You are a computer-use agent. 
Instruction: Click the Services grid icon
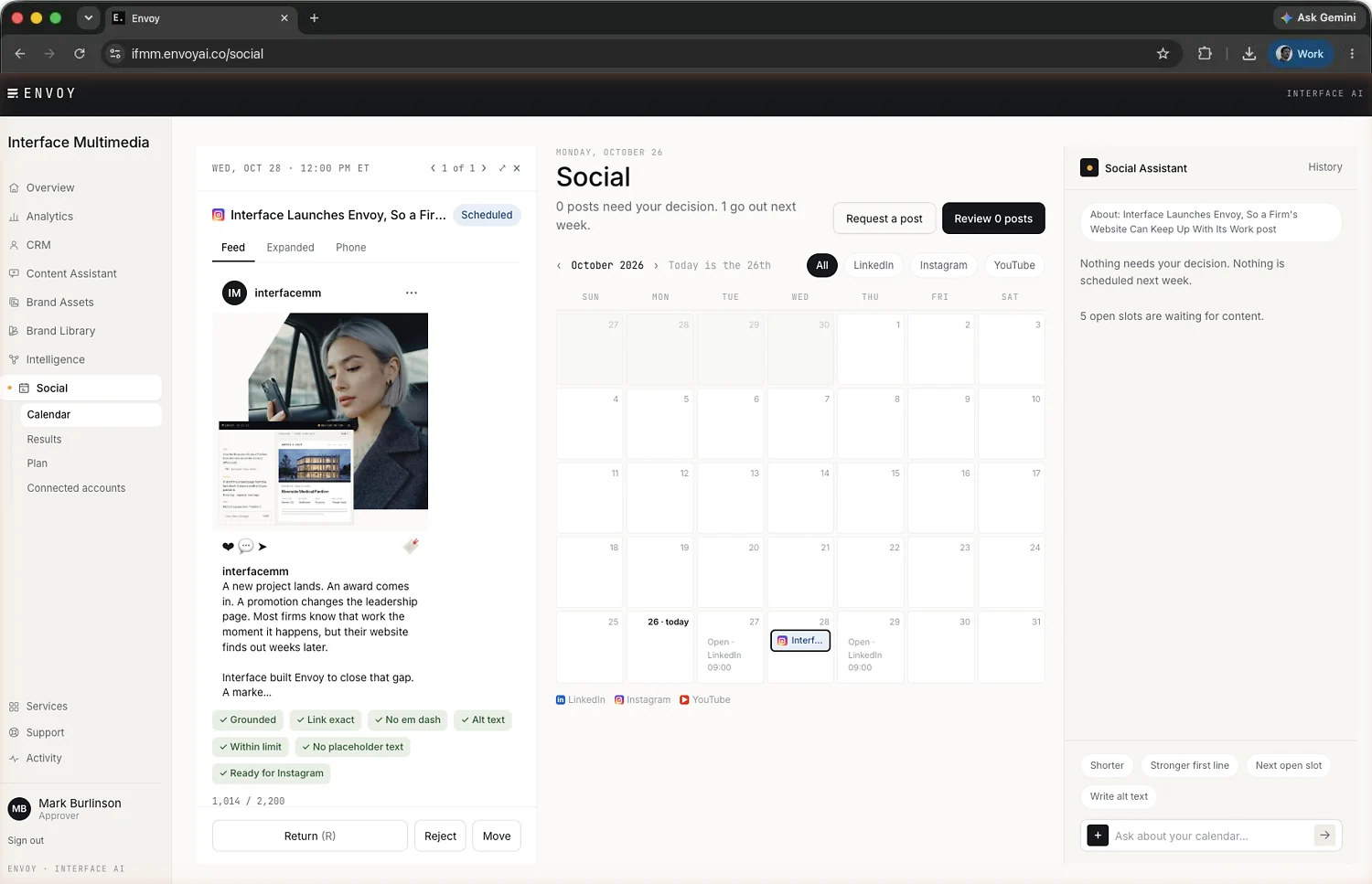tap(14, 707)
